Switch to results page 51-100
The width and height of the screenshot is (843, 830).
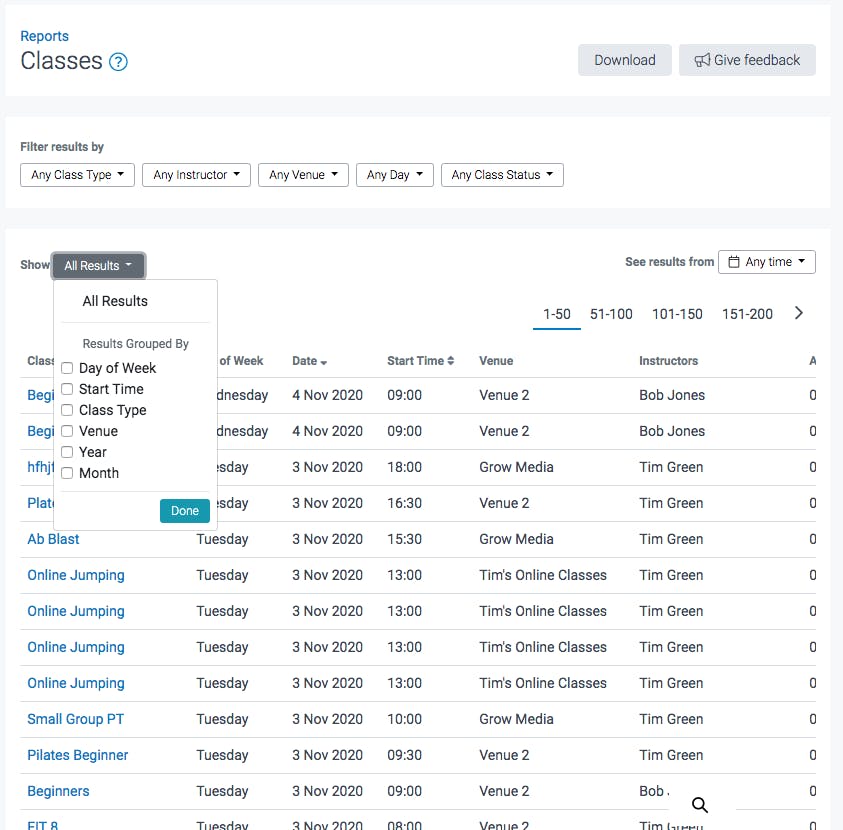point(611,313)
